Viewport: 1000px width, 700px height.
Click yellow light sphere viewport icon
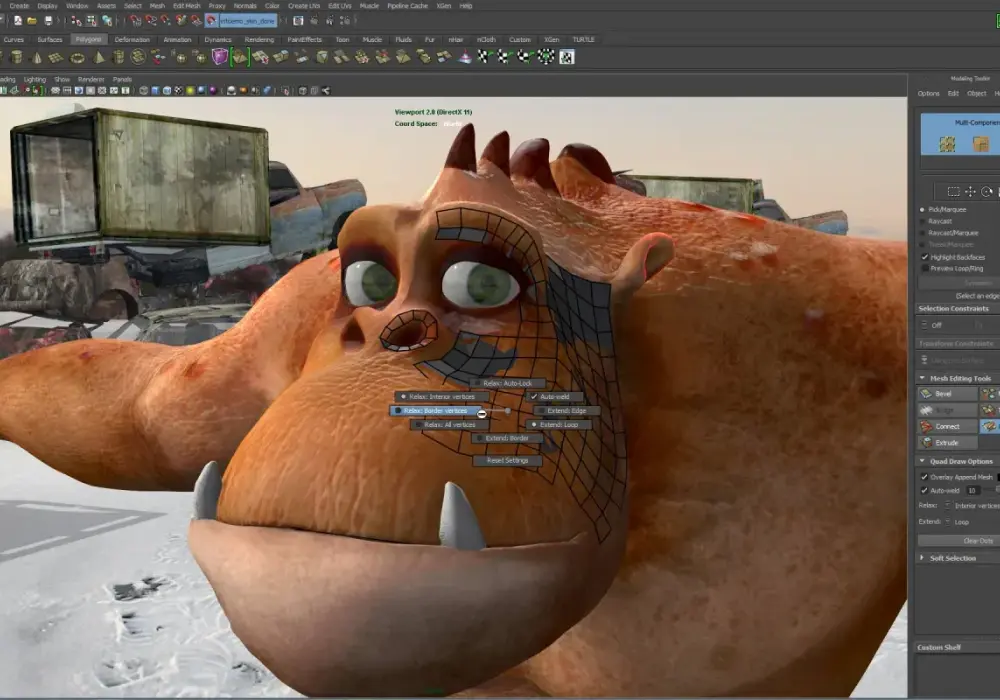(190, 91)
